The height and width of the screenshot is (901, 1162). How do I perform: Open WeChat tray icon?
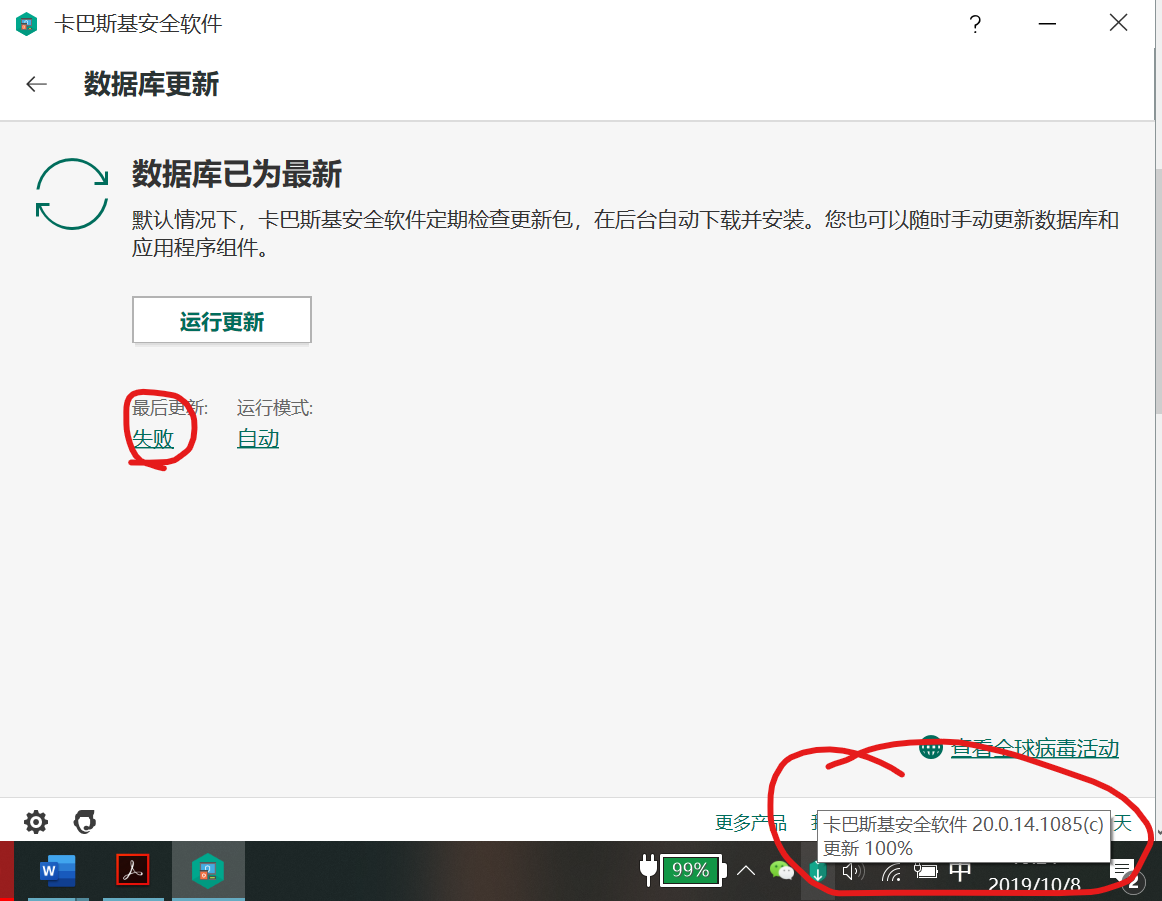tap(782, 871)
